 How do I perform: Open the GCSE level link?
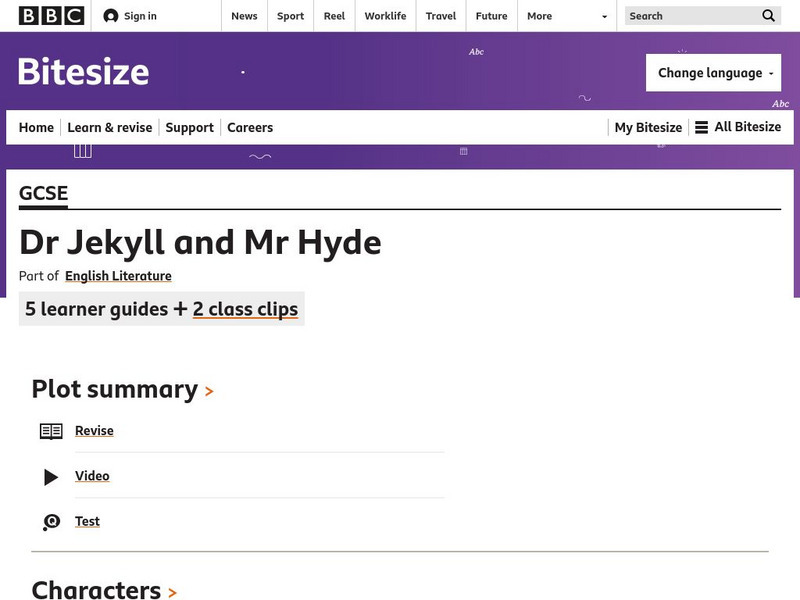(44, 193)
